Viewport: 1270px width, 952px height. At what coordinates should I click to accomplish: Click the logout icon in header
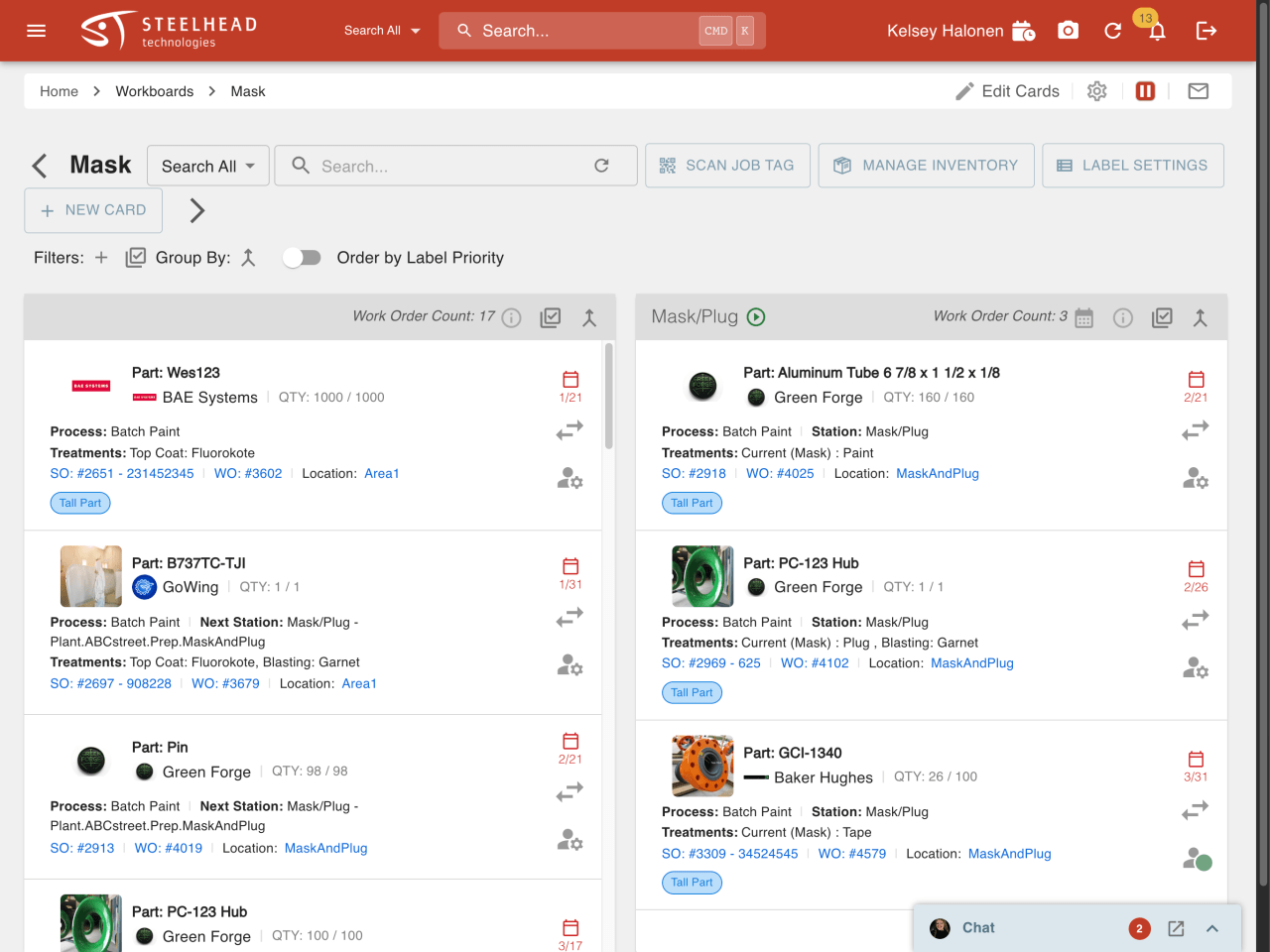1206,31
